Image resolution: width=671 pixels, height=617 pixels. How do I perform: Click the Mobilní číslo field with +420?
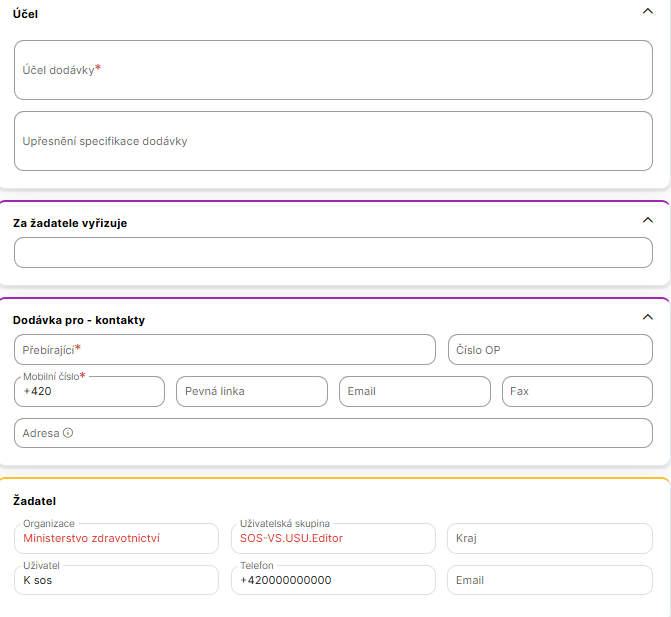[x=90, y=392]
